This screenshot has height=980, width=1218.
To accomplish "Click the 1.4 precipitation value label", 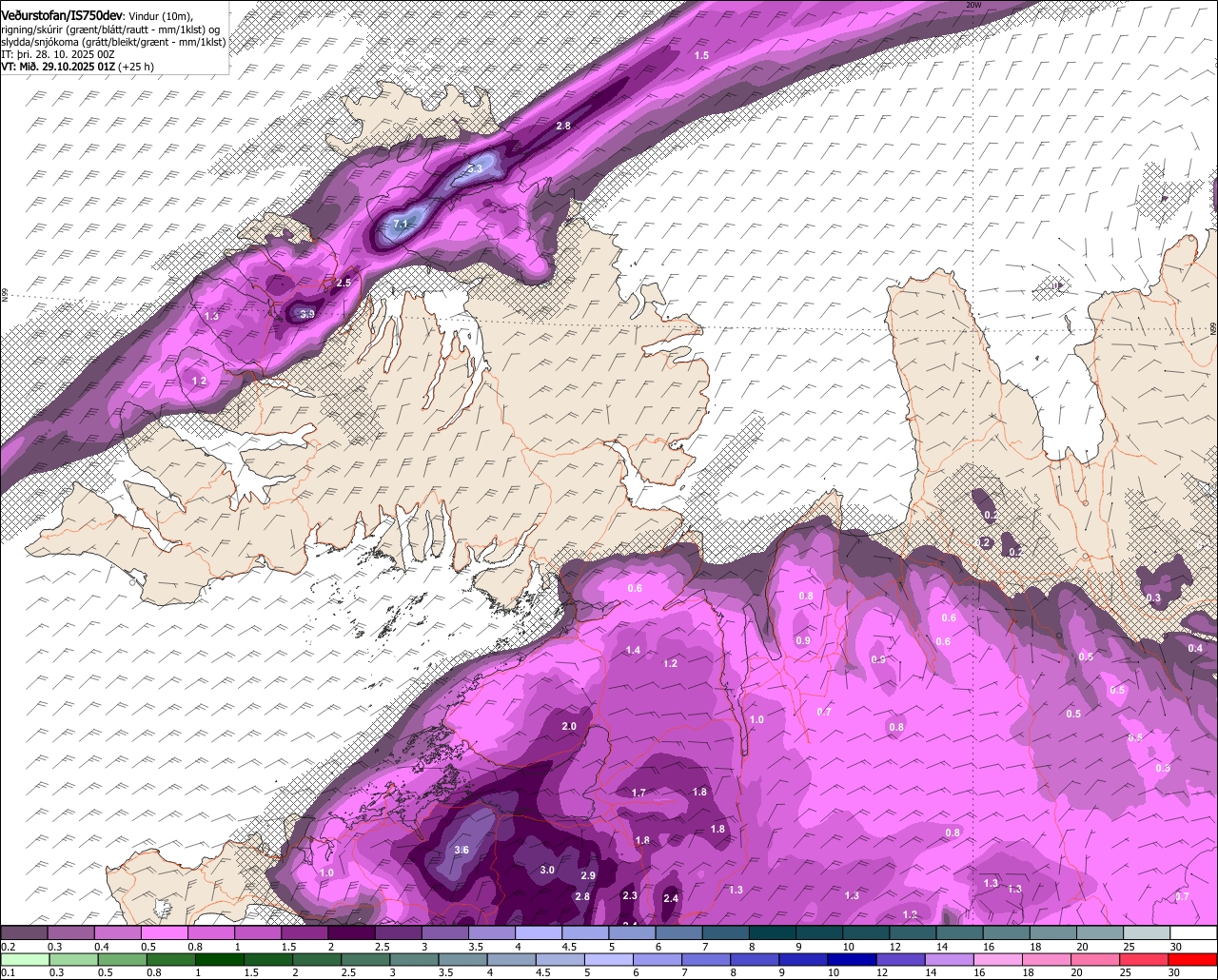I will [x=634, y=650].
